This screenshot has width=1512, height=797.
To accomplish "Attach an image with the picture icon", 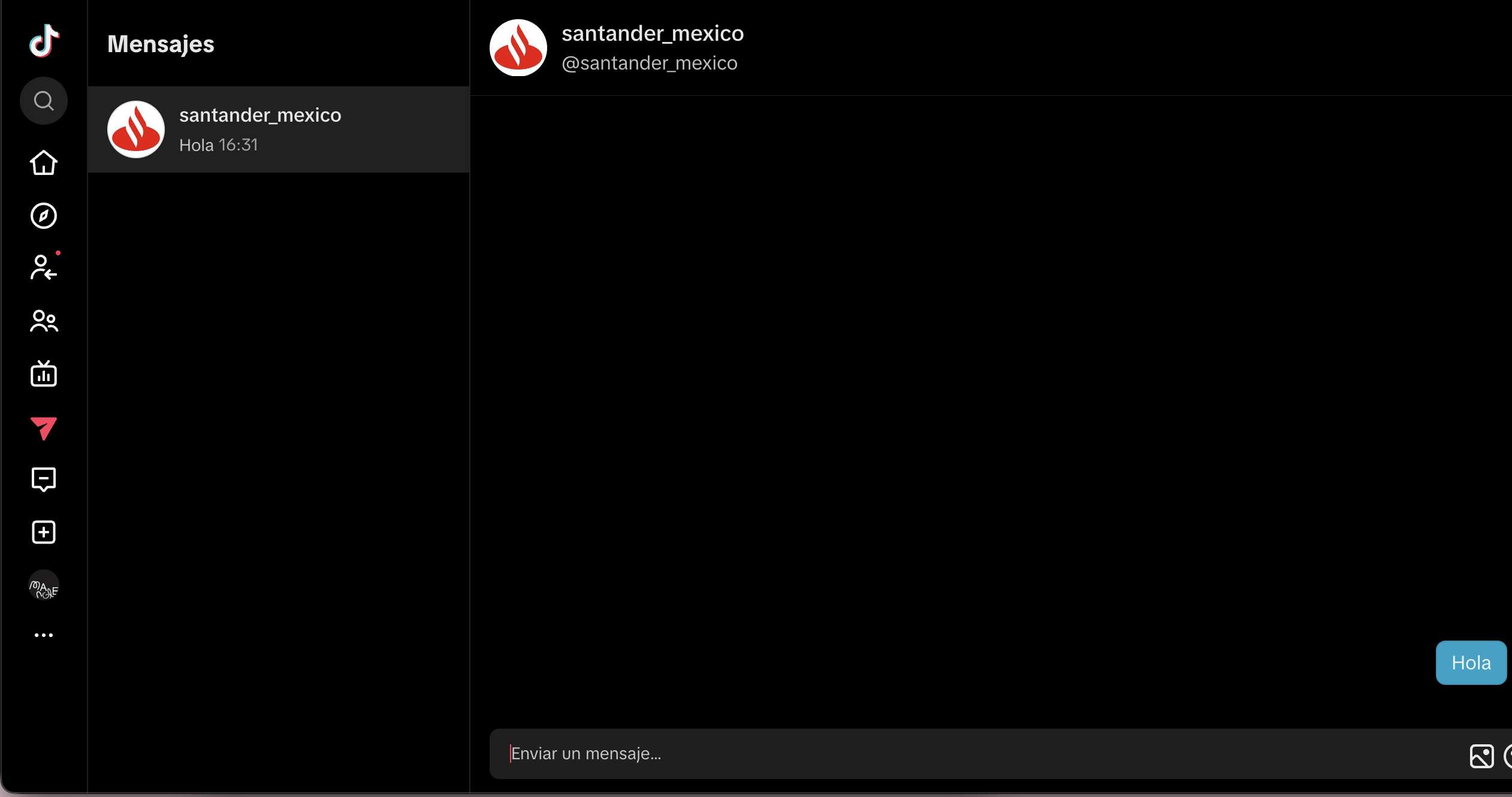I will click(x=1481, y=756).
